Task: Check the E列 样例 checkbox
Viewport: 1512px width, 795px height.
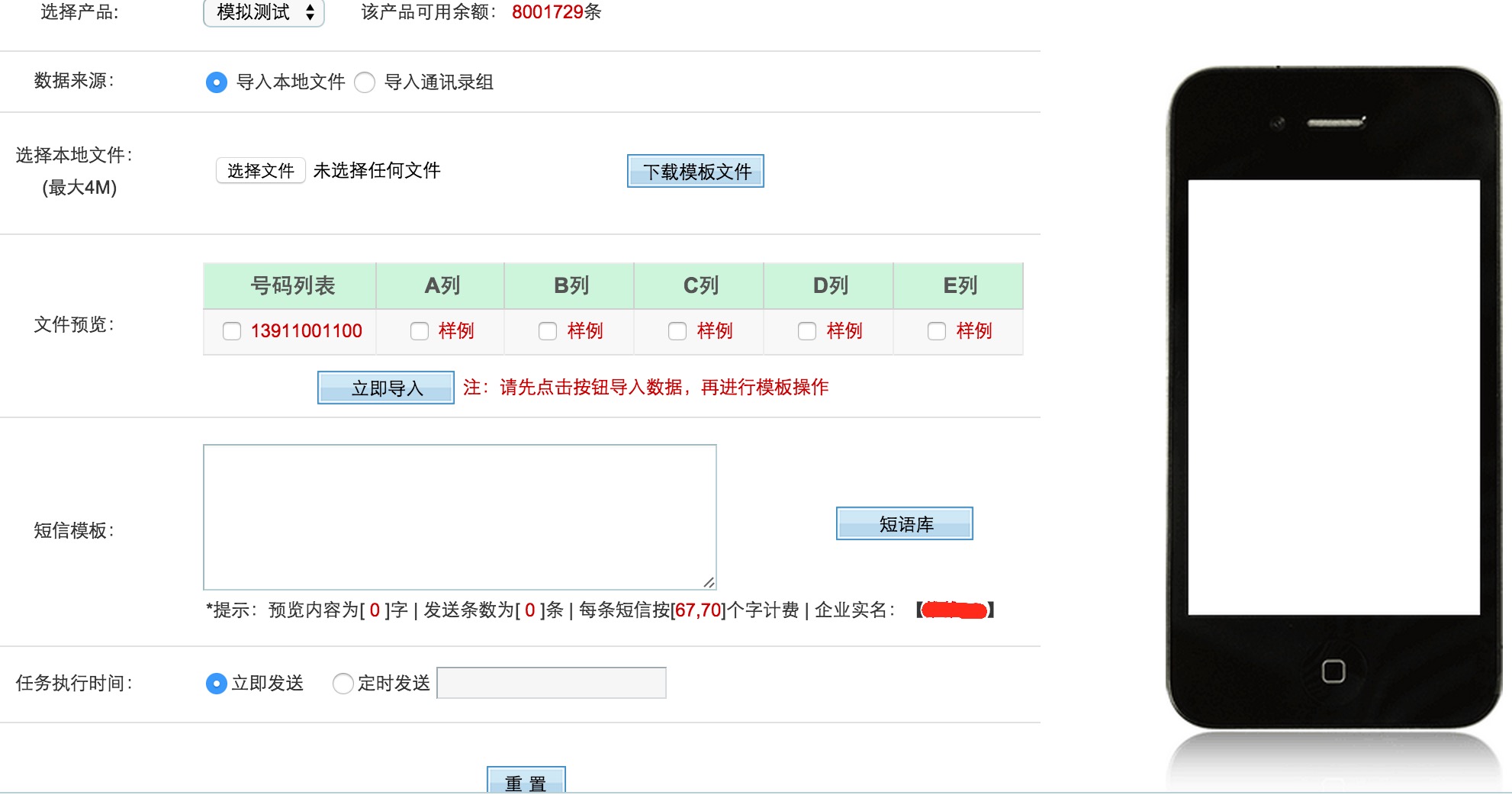Action: tap(937, 331)
